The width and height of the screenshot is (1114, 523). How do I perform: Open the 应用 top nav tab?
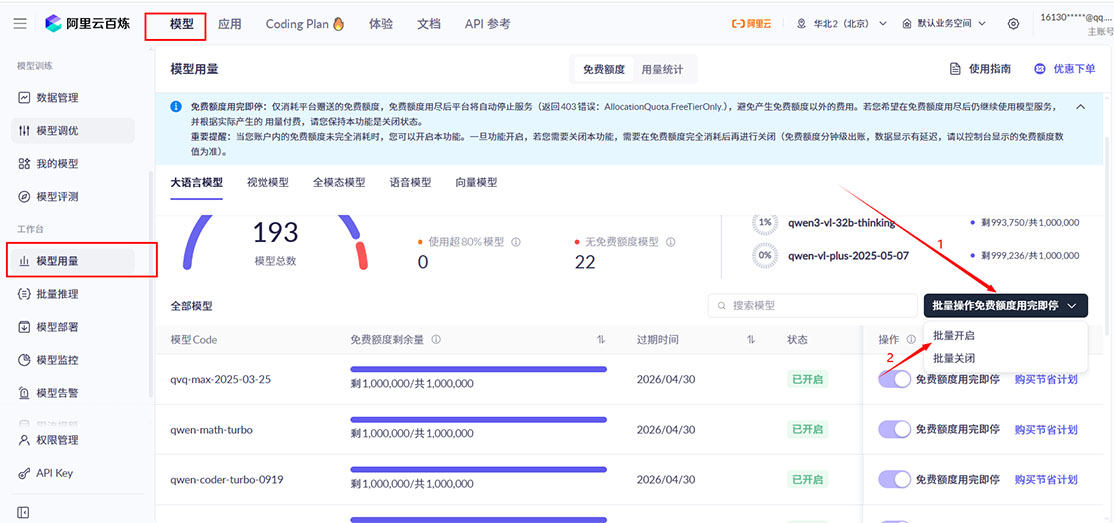pyautogui.click(x=229, y=24)
